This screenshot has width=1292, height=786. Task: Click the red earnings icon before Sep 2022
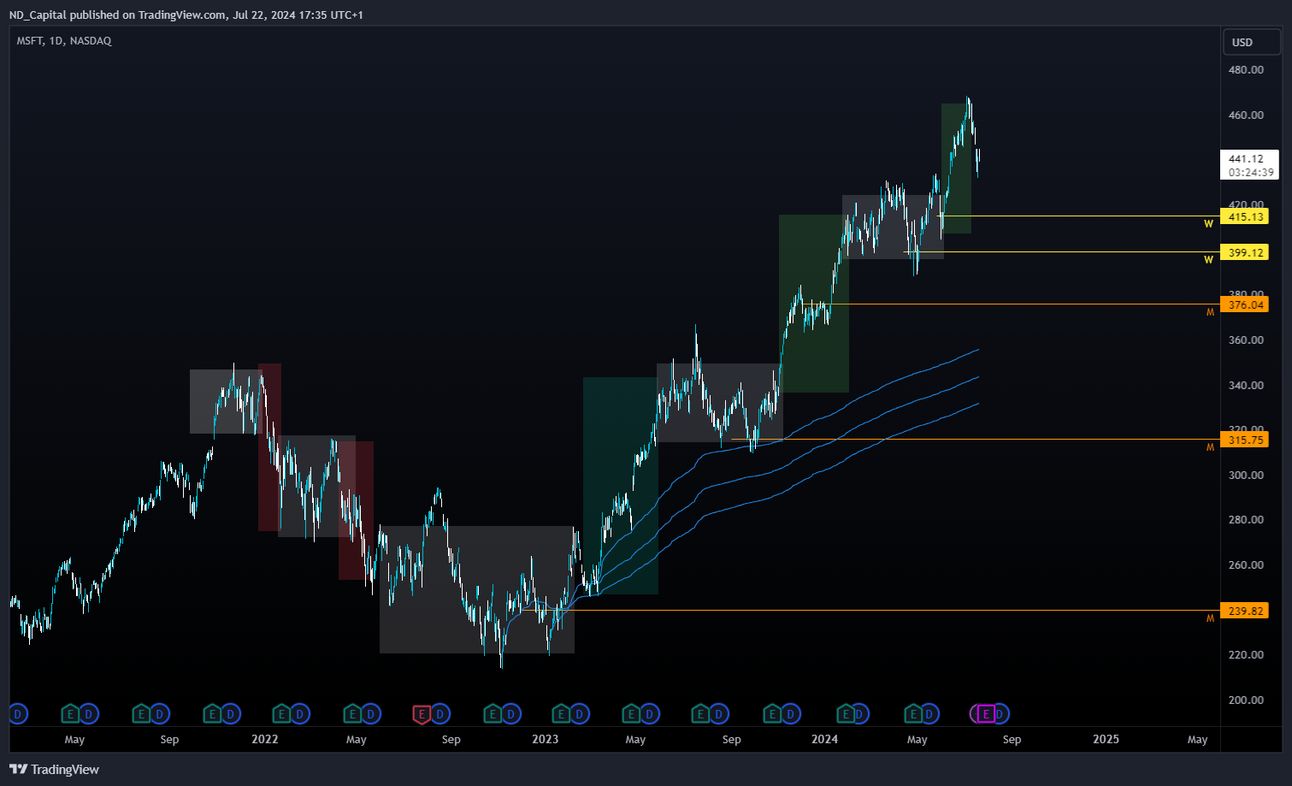[422, 713]
